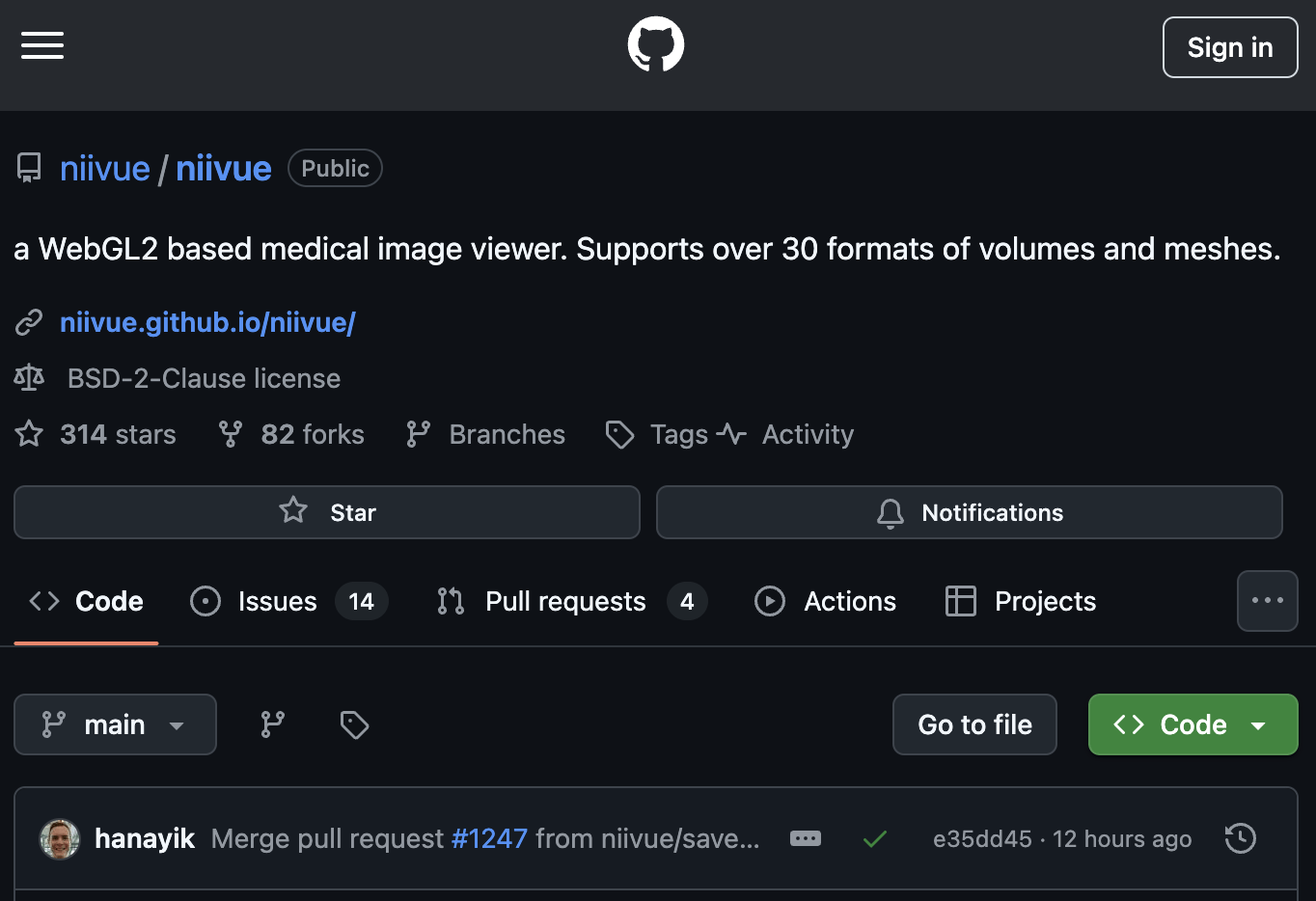Image resolution: width=1316 pixels, height=901 pixels.
Task: Click the Public visibility badge
Action: click(x=335, y=169)
